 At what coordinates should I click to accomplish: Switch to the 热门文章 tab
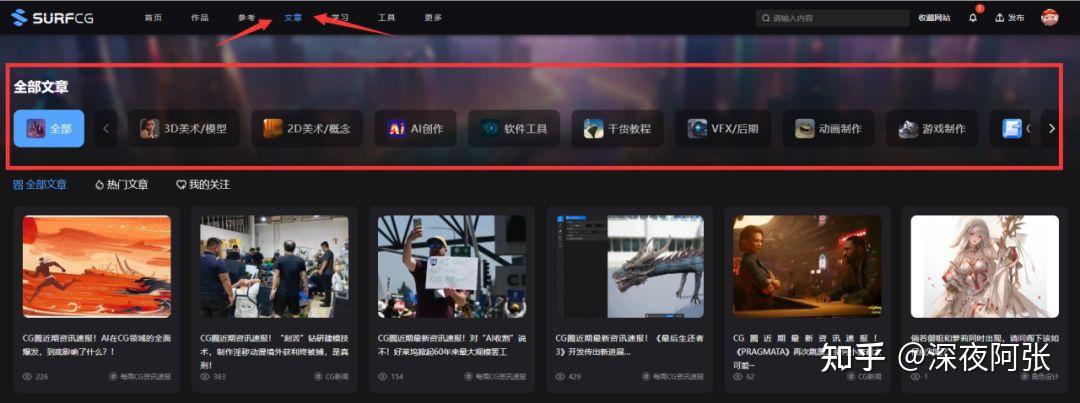tap(121, 185)
